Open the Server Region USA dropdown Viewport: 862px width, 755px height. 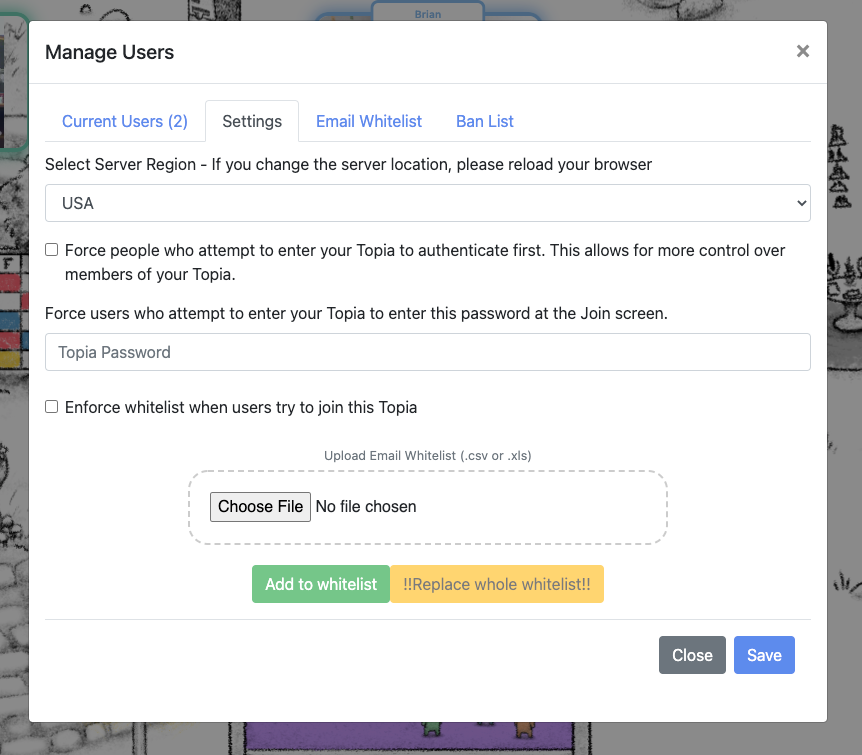coord(427,203)
